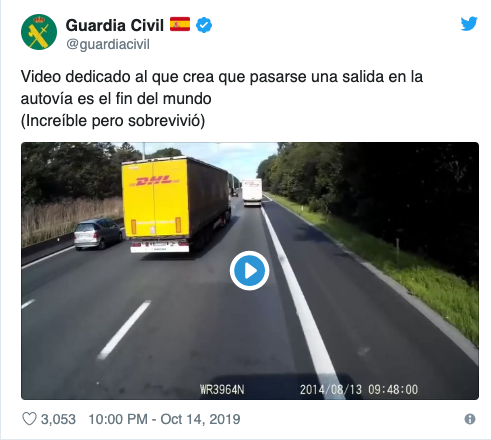Click the '(Increíble pero sobrevivió)' text line

(113, 121)
